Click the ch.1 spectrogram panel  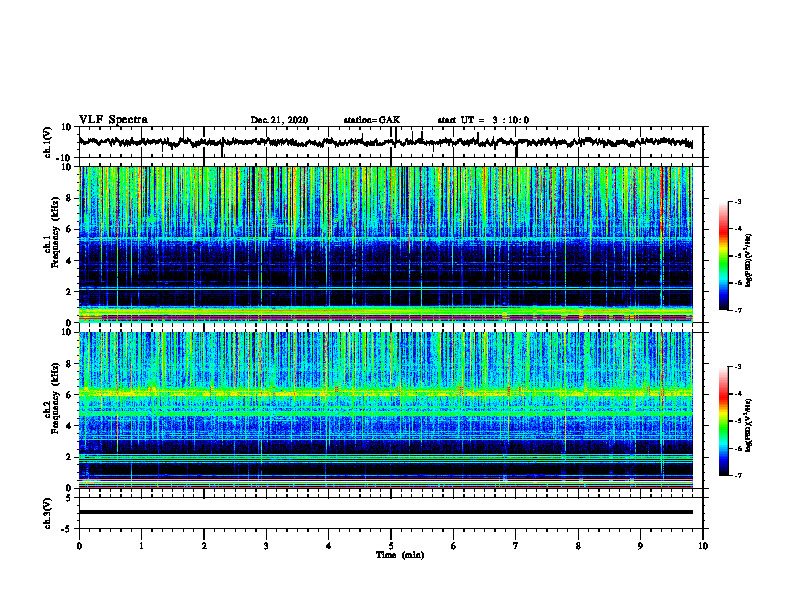pyautogui.click(x=385, y=244)
